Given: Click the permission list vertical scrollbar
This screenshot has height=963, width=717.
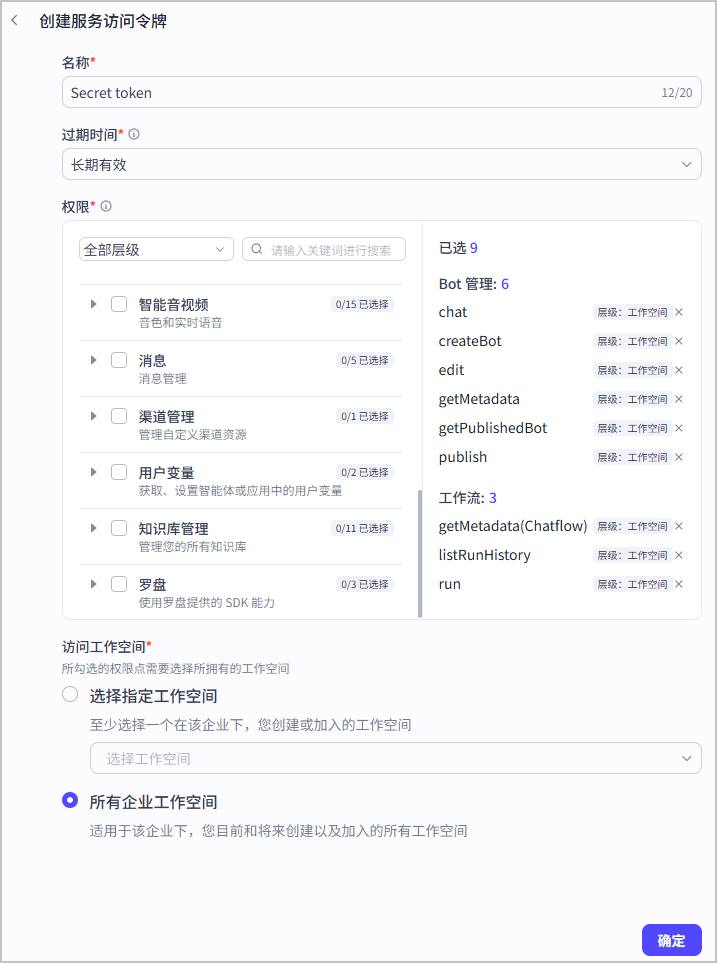Looking at the screenshot, I should pyautogui.click(x=420, y=553).
